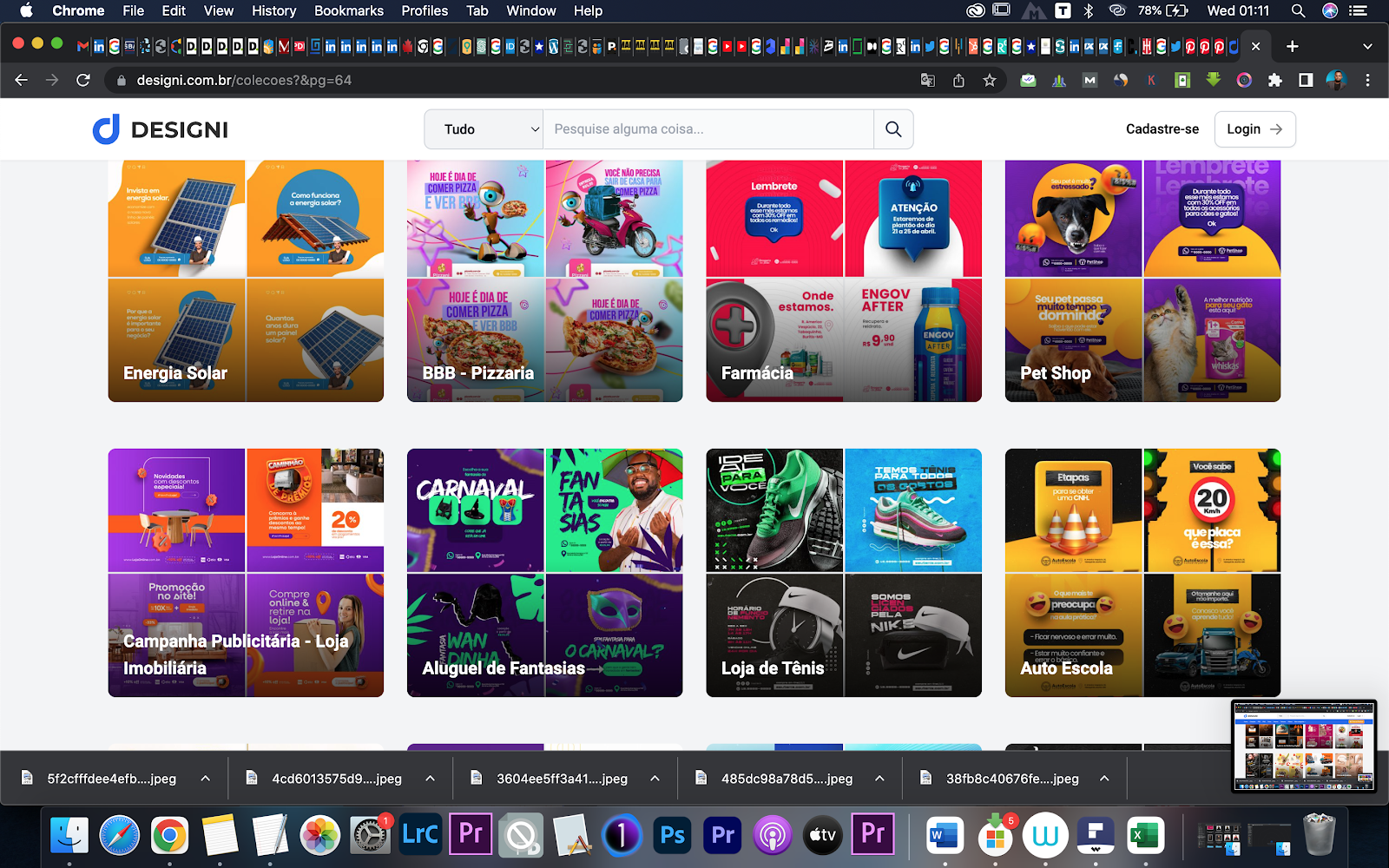Open Photos app in the Dock

320,836
